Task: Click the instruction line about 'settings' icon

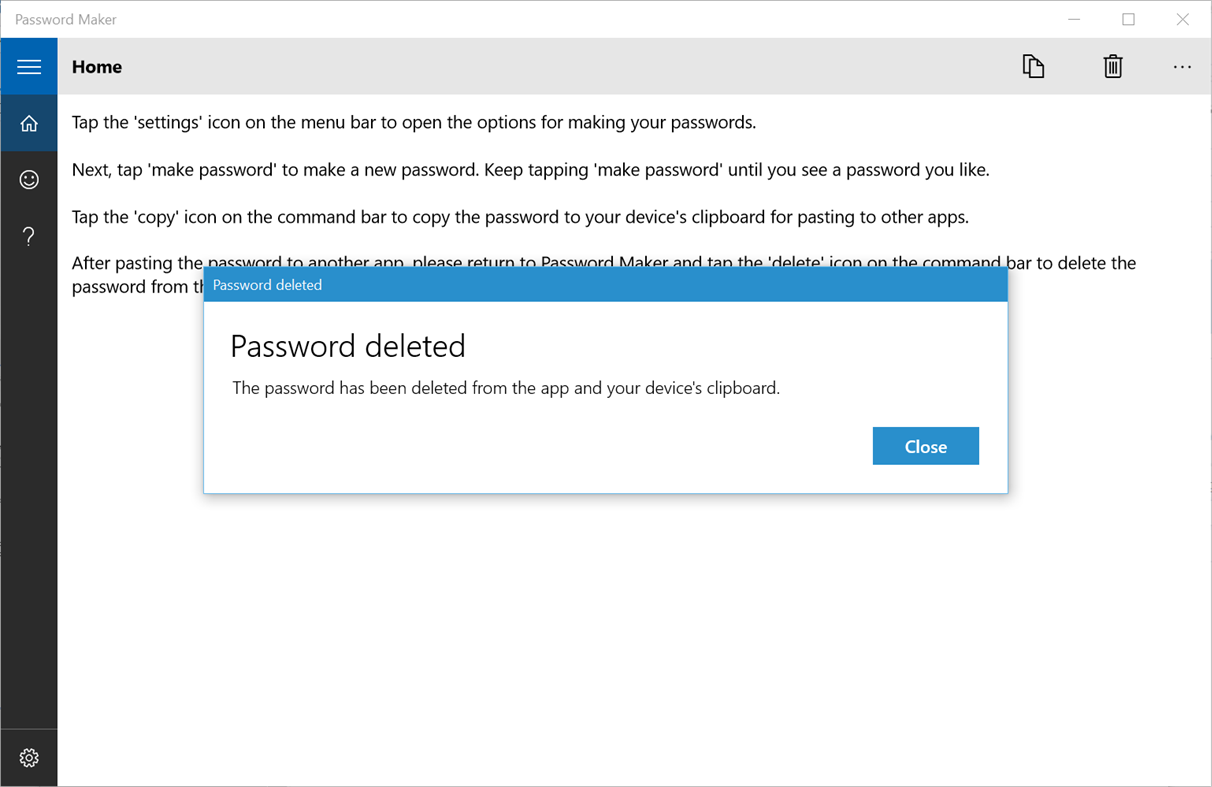Action: [413, 123]
